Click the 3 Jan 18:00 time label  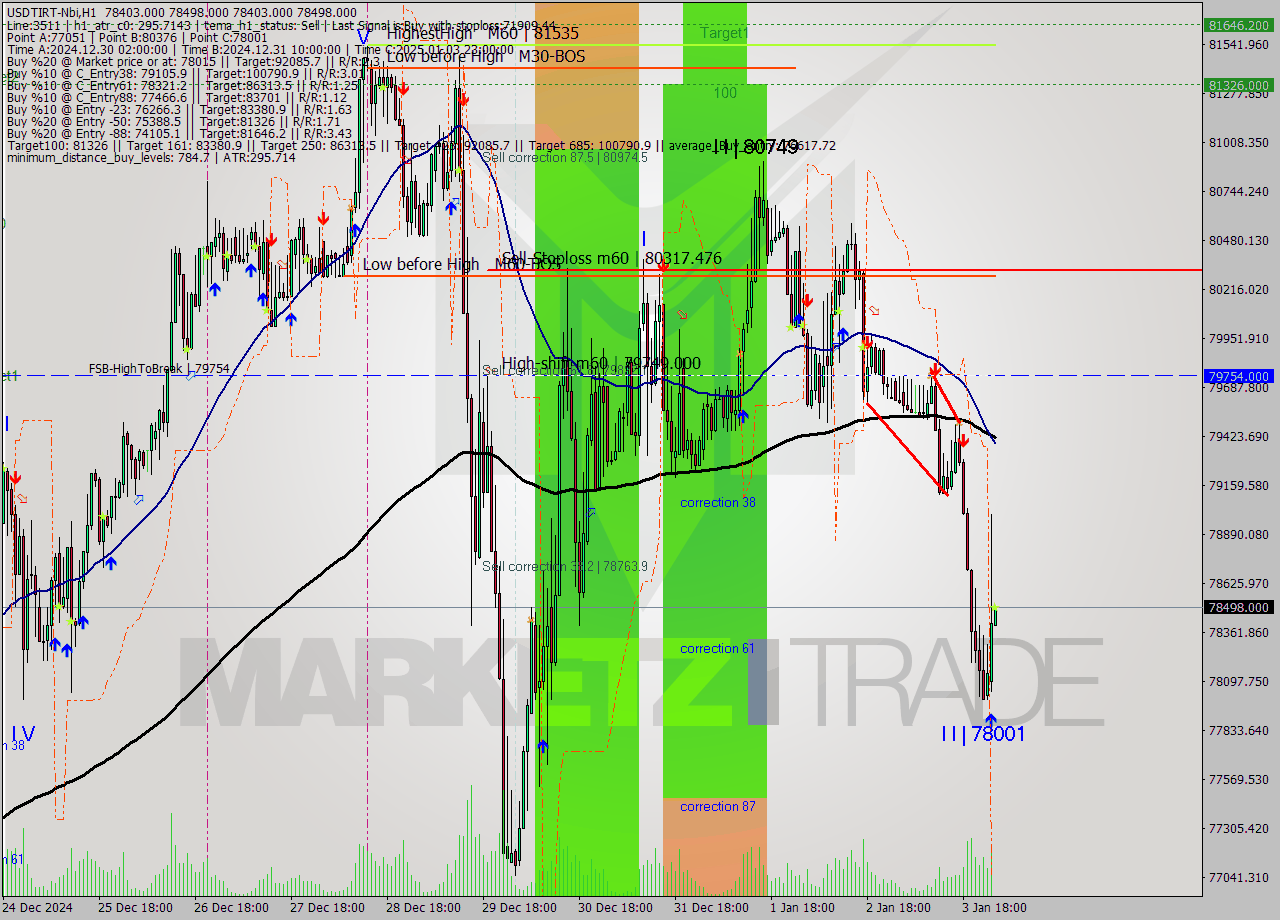[995, 908]
